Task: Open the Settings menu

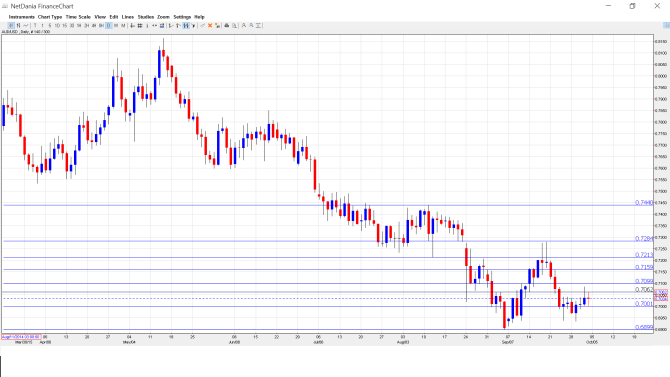Action: 182,17
